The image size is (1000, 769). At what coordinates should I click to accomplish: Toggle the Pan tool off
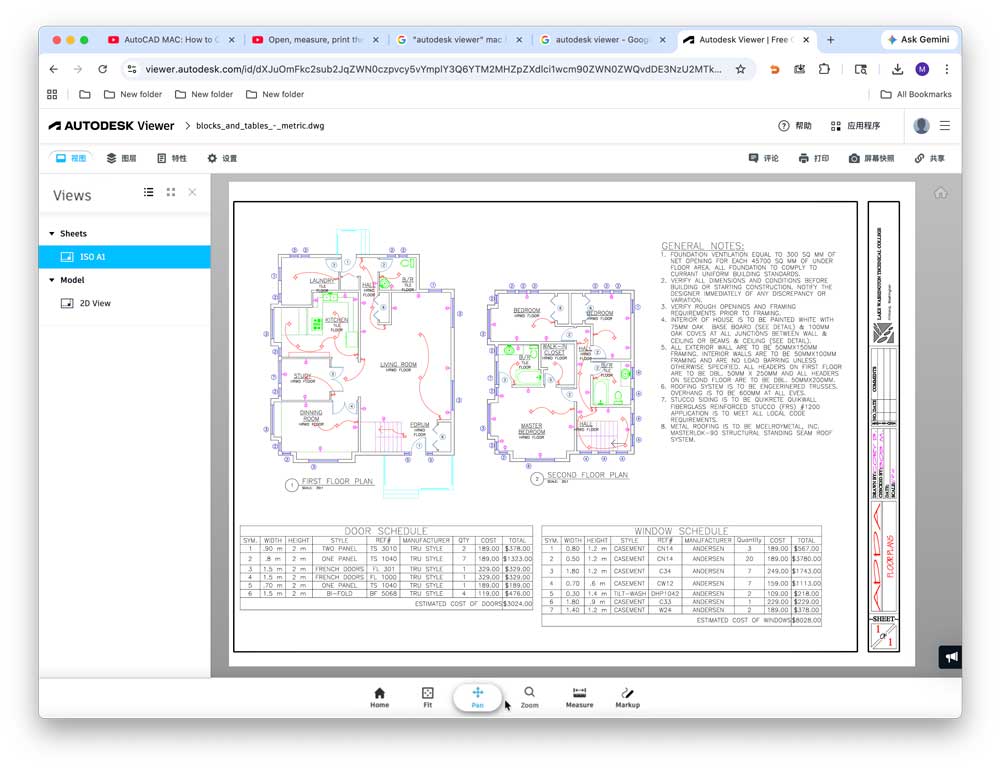(x=477, y=696)
